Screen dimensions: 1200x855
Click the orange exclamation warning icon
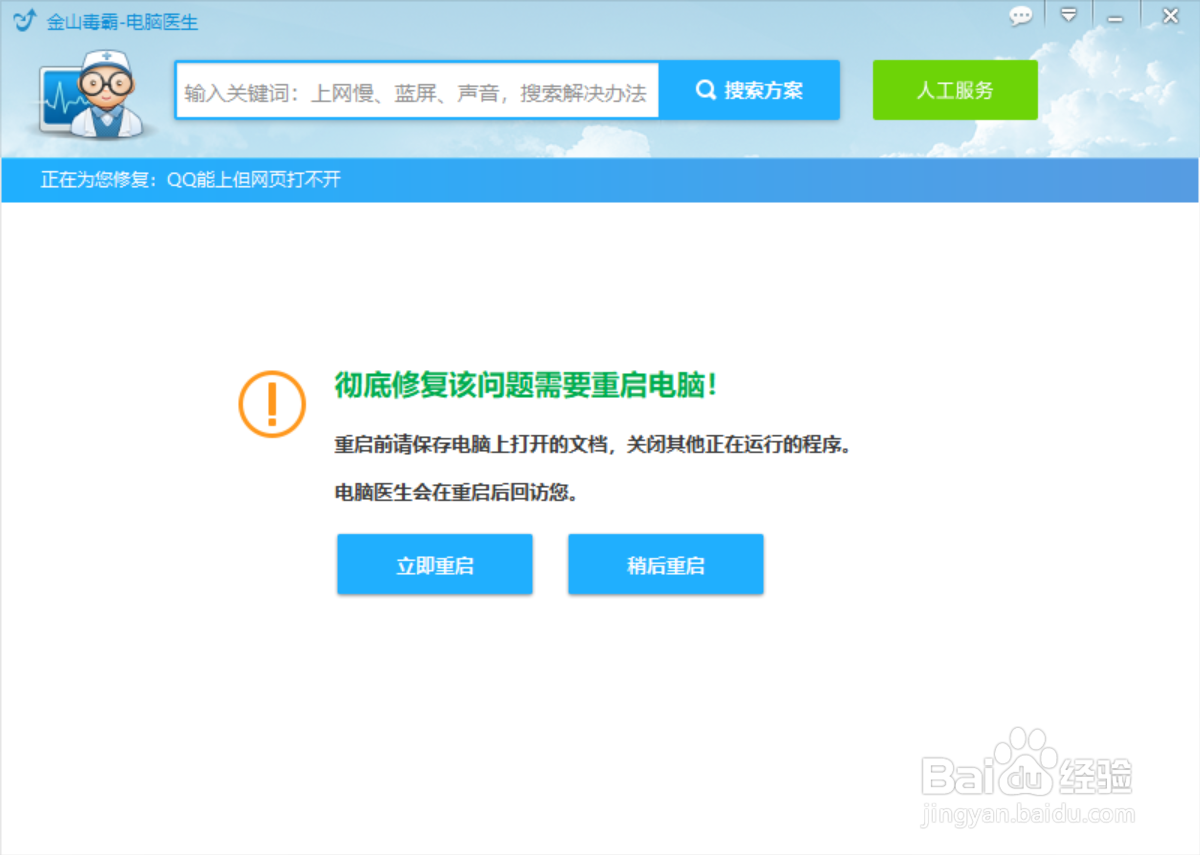(x=272, y=404)
